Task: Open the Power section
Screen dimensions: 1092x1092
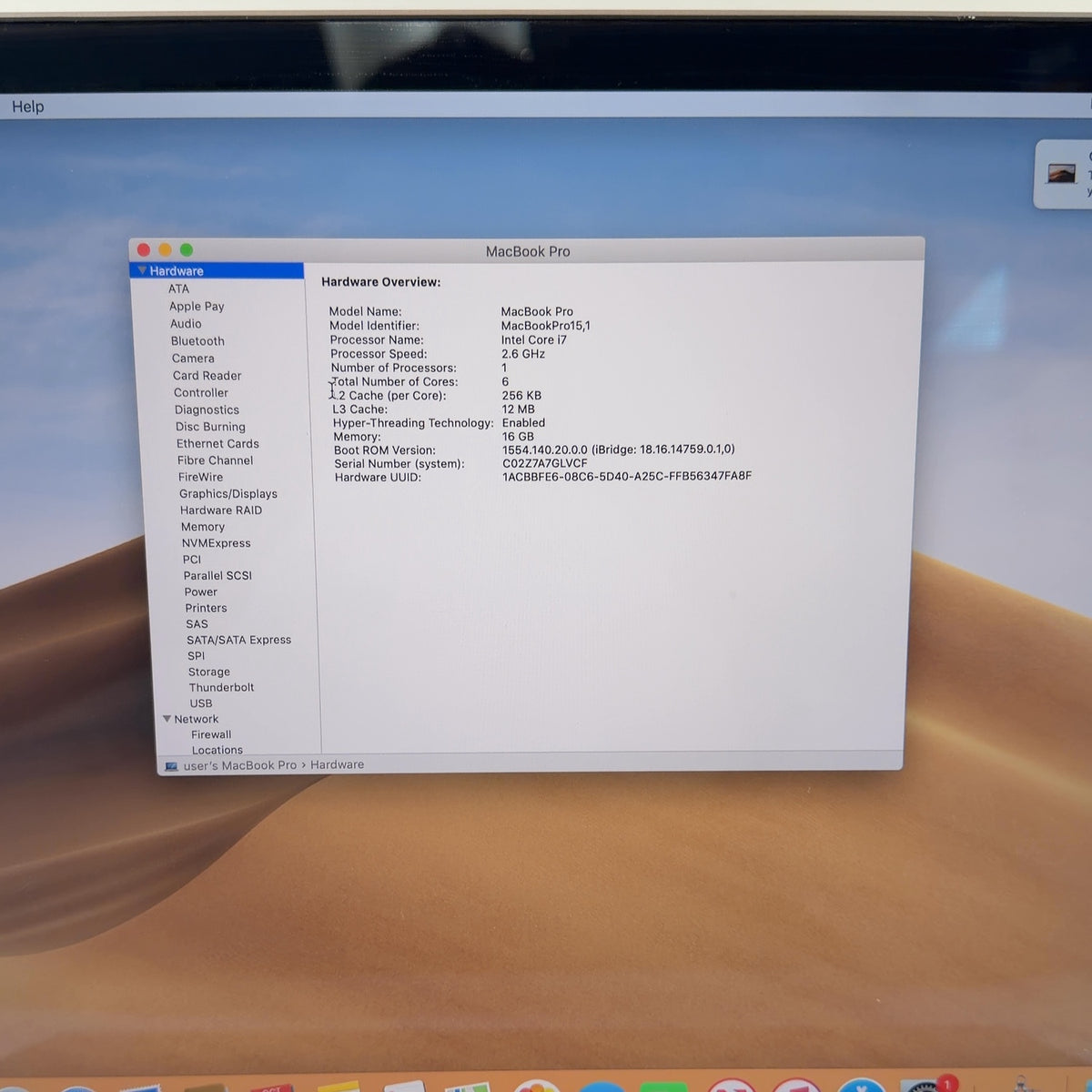Action: pyautogui.click(x=201, y=591)
